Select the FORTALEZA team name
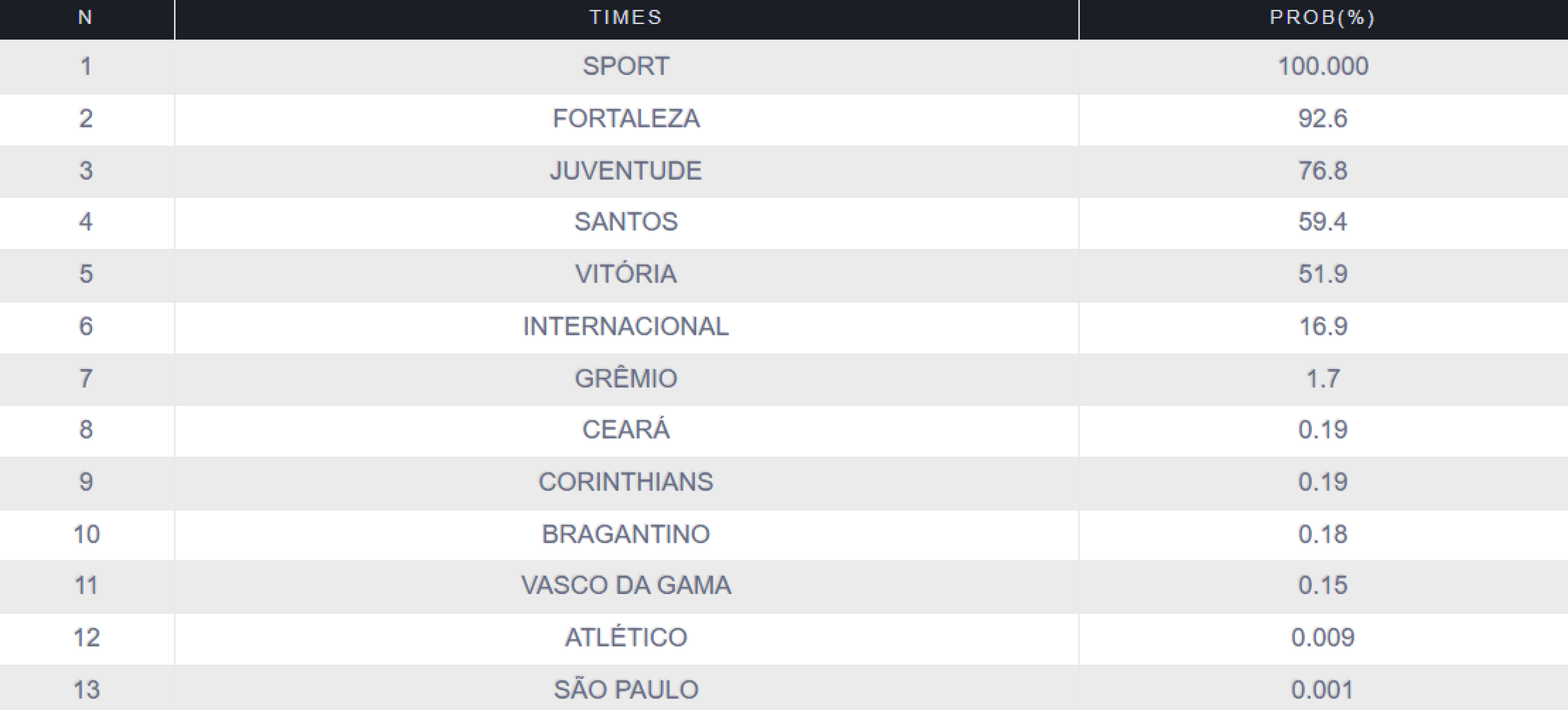 pos(626,119)
